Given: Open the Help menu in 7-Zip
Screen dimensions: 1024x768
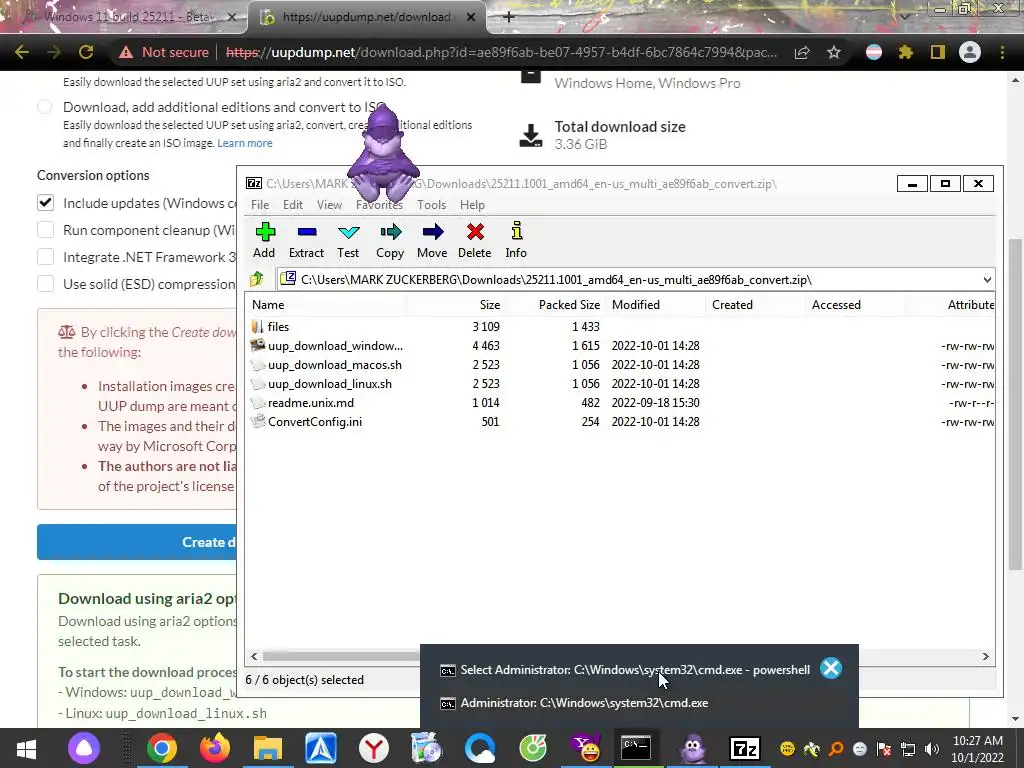Looking at the screenshot, I should click(472, 205).
